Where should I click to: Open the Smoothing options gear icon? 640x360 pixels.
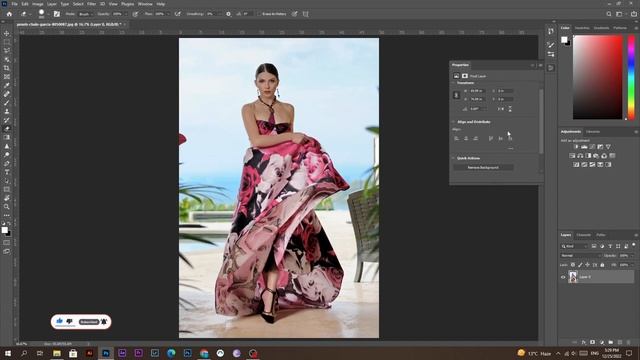(x=229, y=14)
